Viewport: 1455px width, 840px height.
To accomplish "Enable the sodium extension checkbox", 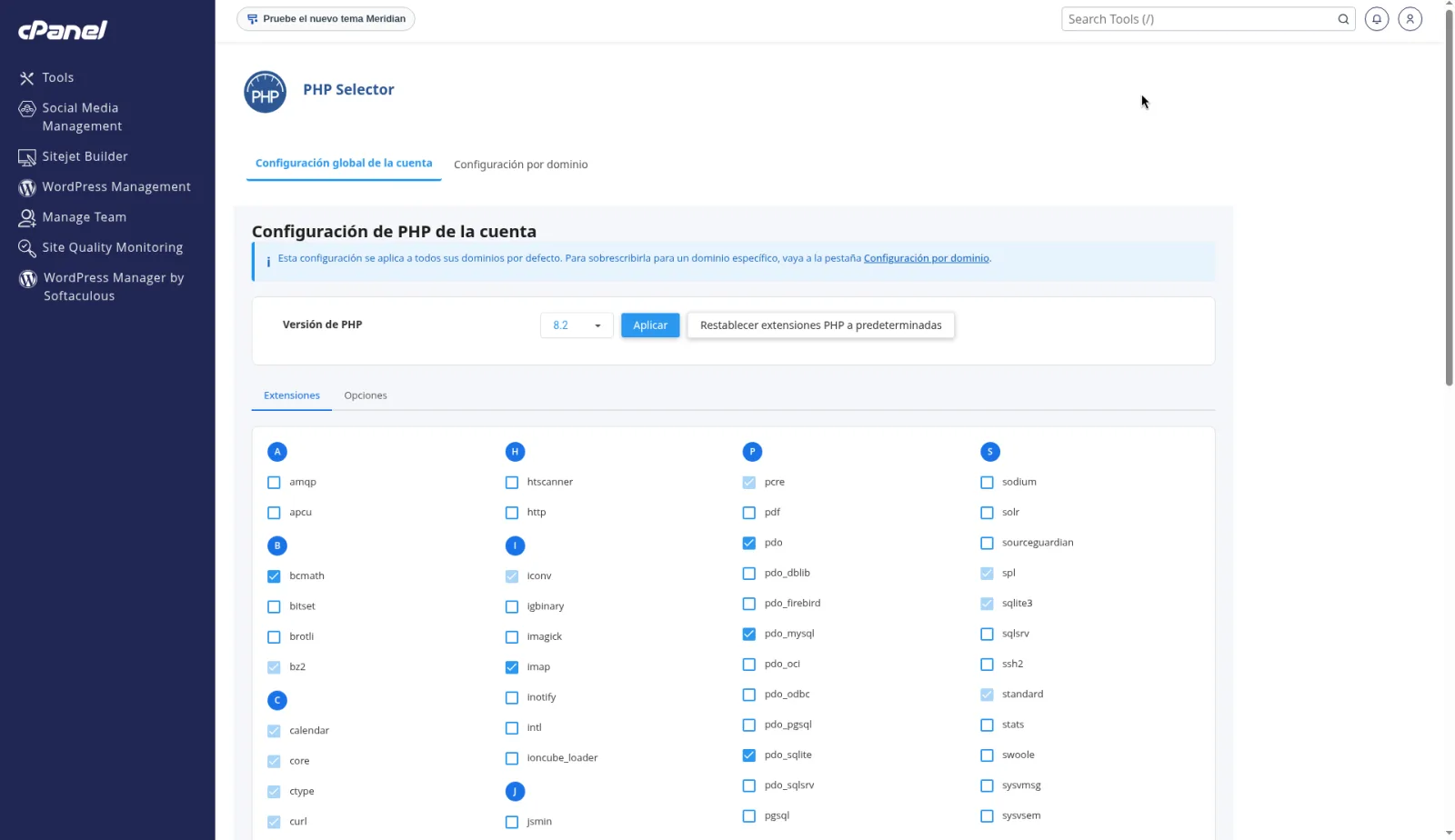I will click(987, 483).
